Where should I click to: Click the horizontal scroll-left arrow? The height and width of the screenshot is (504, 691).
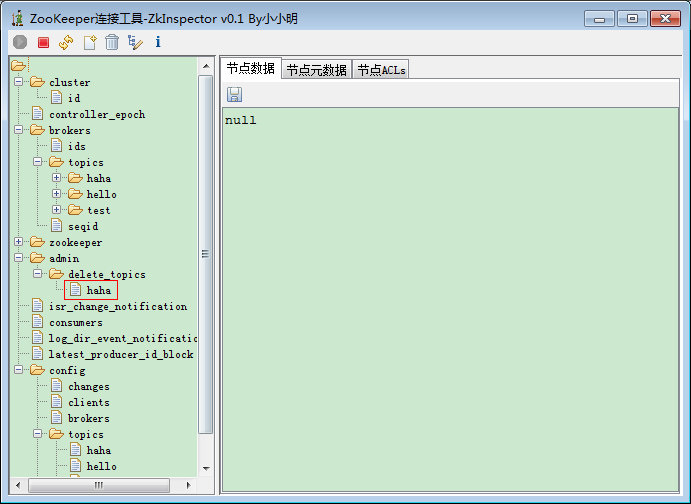[18, 485]
